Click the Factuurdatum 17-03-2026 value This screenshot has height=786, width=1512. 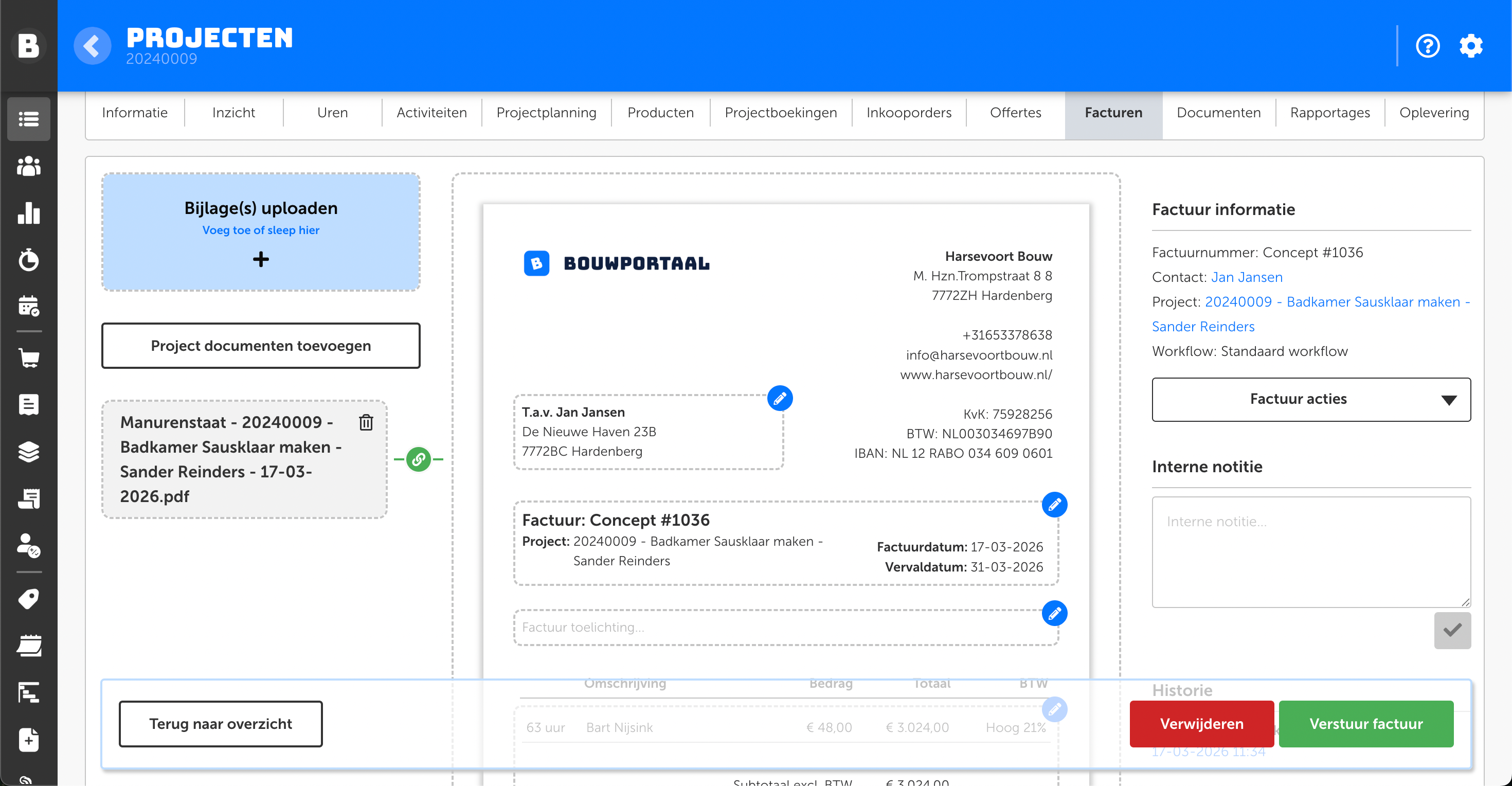pos(1006,547)
